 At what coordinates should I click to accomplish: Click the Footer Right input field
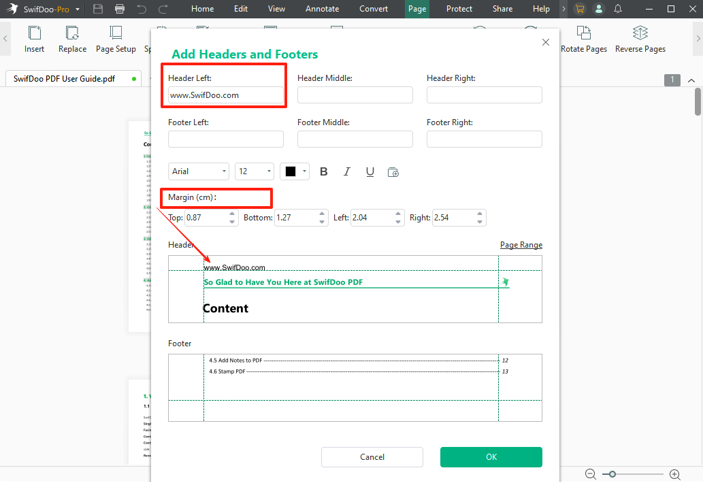coord(484,139)
